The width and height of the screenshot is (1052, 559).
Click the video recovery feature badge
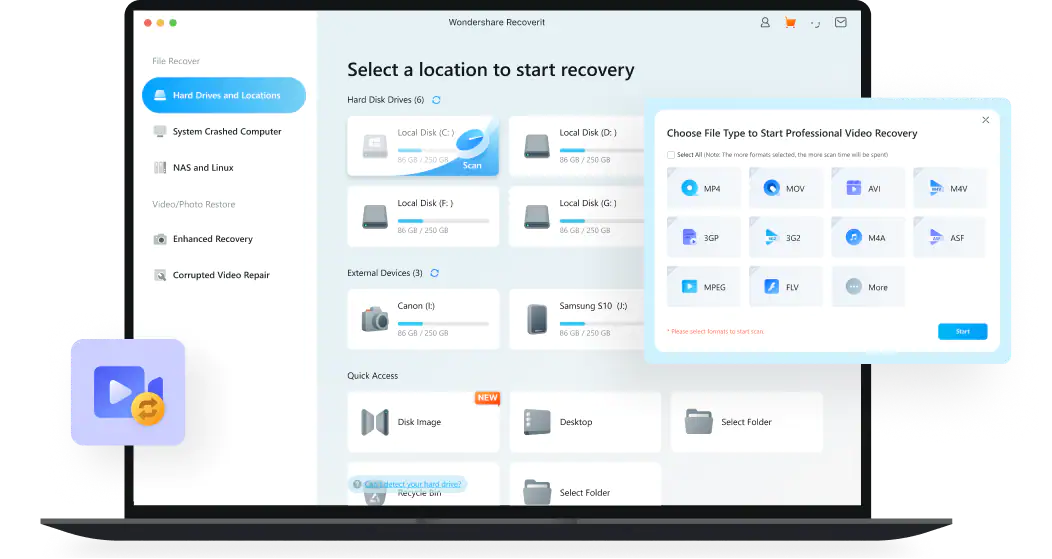(128, 392)
